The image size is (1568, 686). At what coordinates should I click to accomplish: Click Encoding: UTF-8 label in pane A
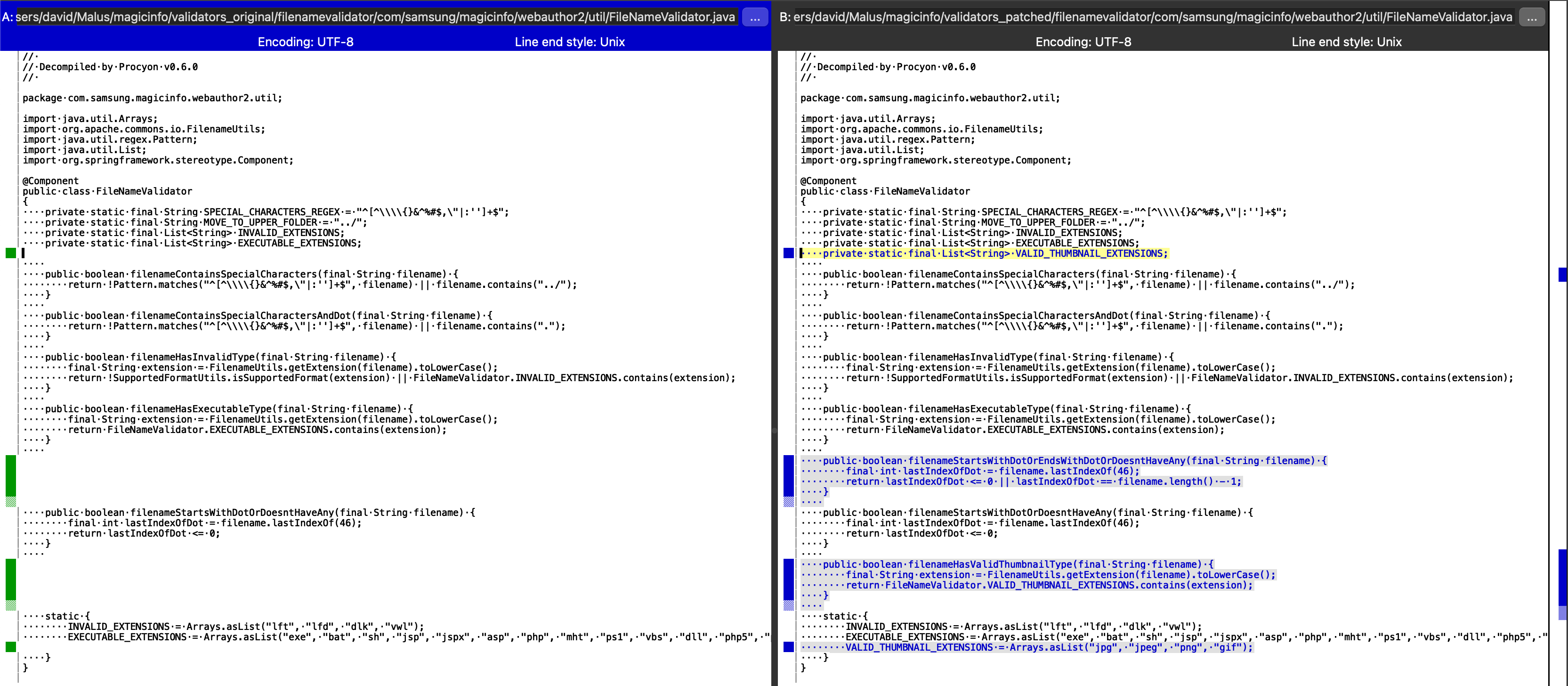pyautogui.click(x=306, y=42)
